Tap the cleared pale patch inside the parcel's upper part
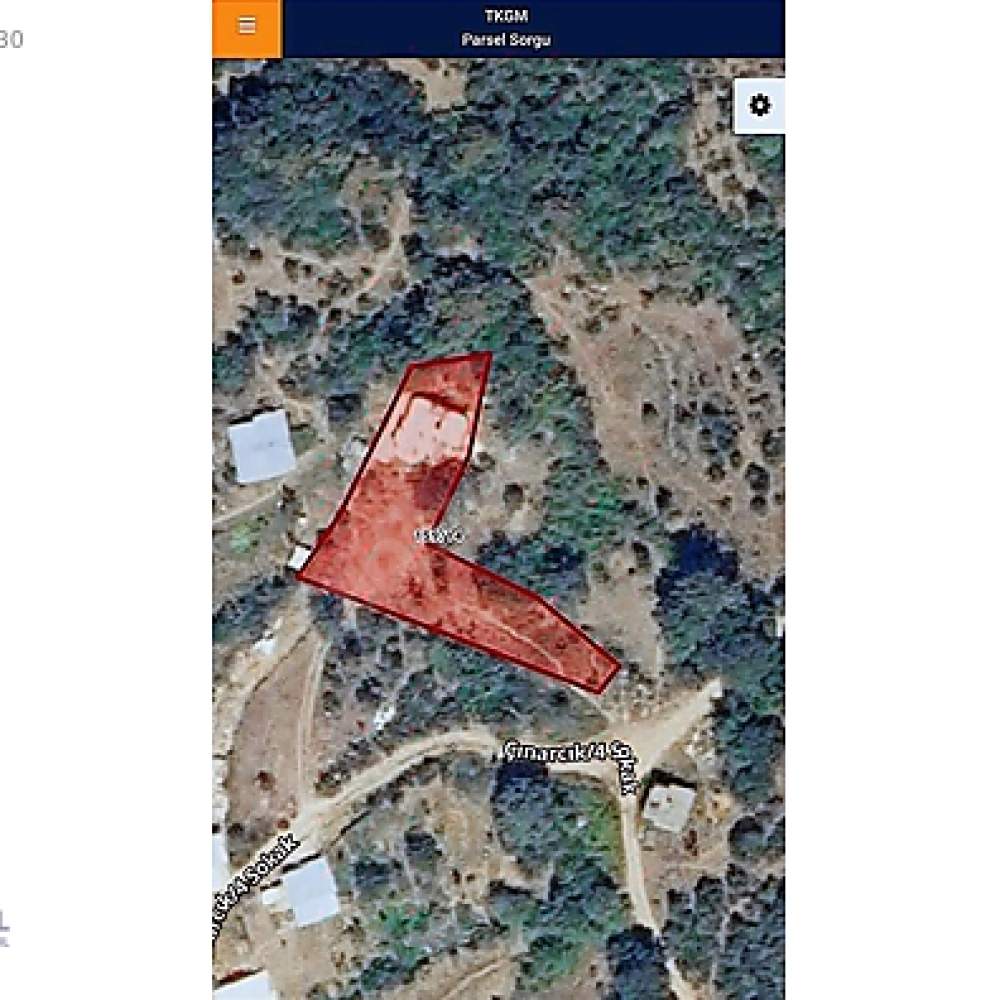Viewport: 1000px width, 1000px height. pyautogui.click(x=429, y=427)
